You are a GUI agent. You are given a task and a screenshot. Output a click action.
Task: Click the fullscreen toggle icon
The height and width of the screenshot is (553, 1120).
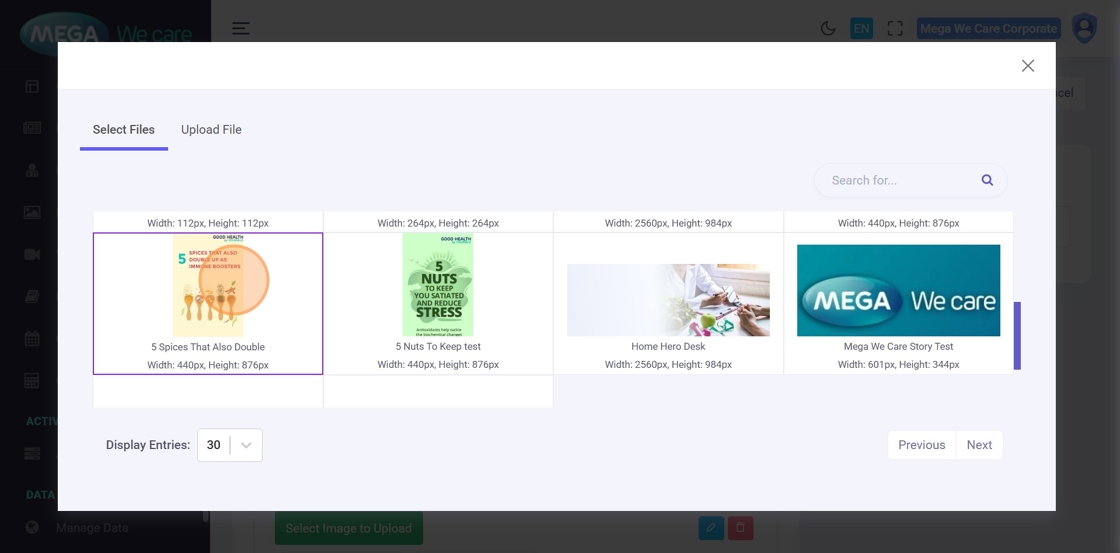[895, 29]
